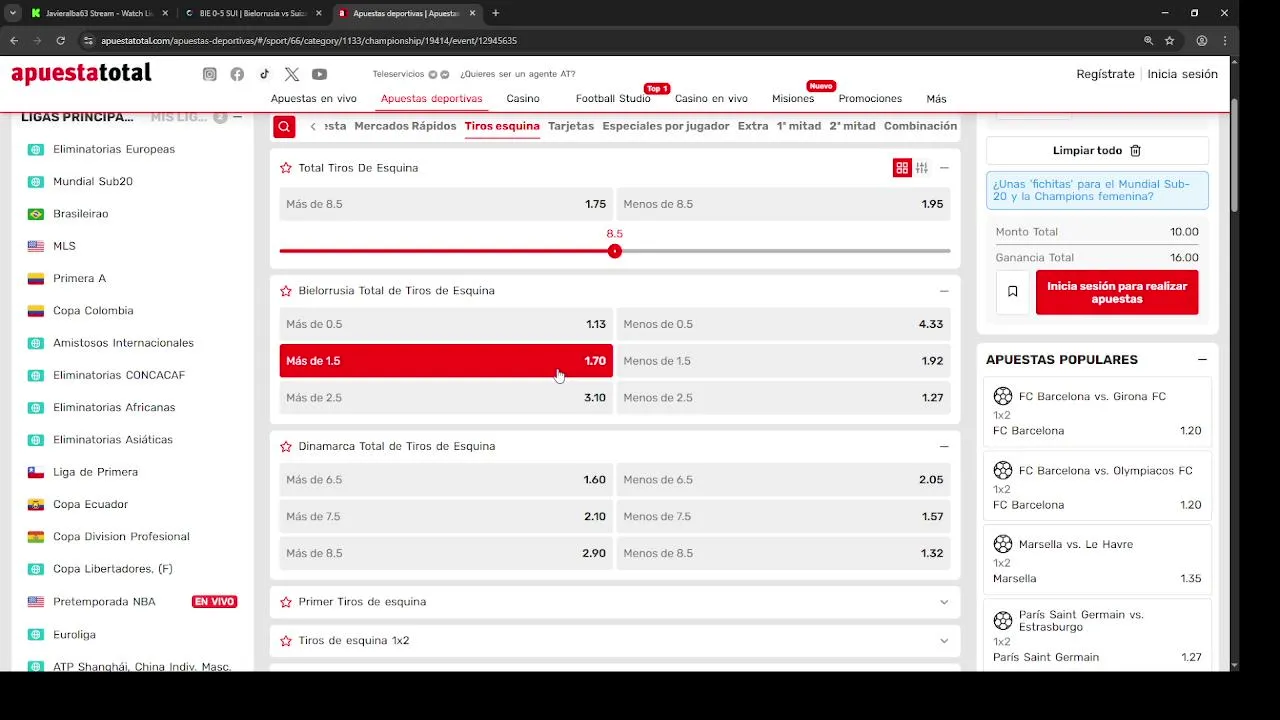This screenshot has width=1280, height=720.
Task: Switch to the Mercados Rápidos tab
Action: [405, 126]
